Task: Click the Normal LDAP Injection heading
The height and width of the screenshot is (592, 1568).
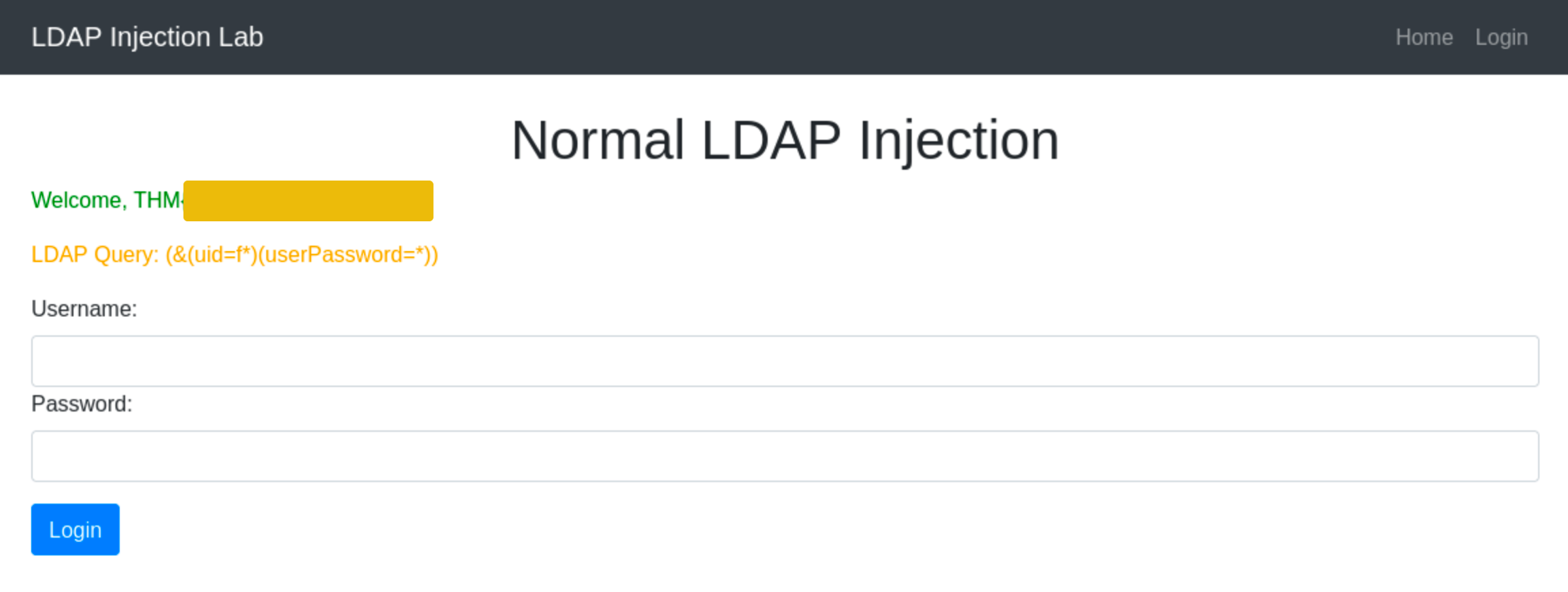Action: [784, 140]
